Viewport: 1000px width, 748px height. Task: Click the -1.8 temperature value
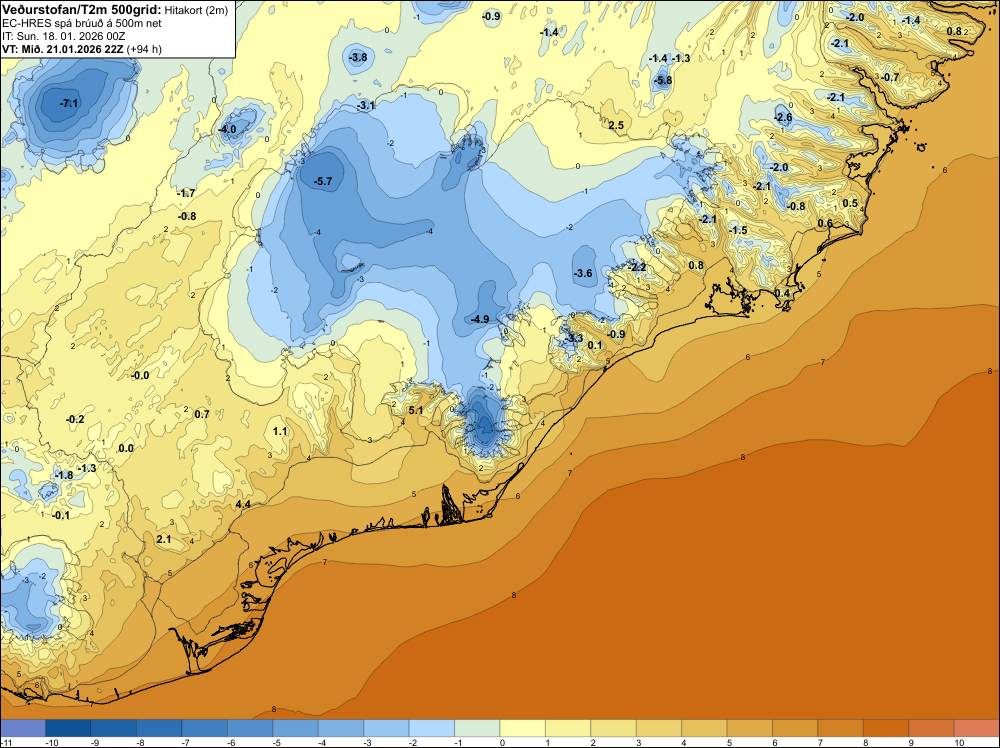pos(64,476)
